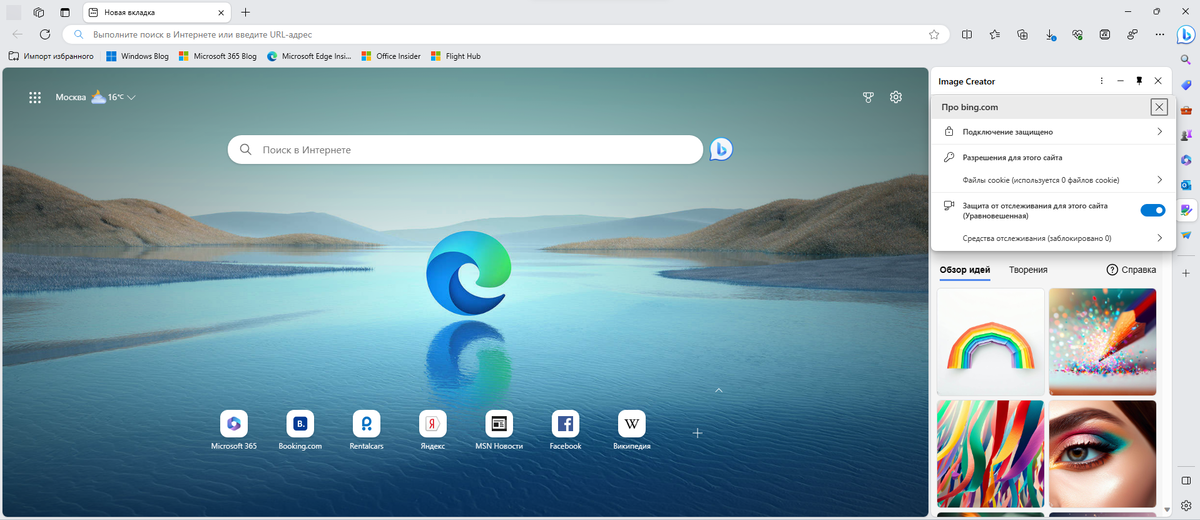Open Википедия quick link tile
The image size is (1200, 520).
pos(632,430)
